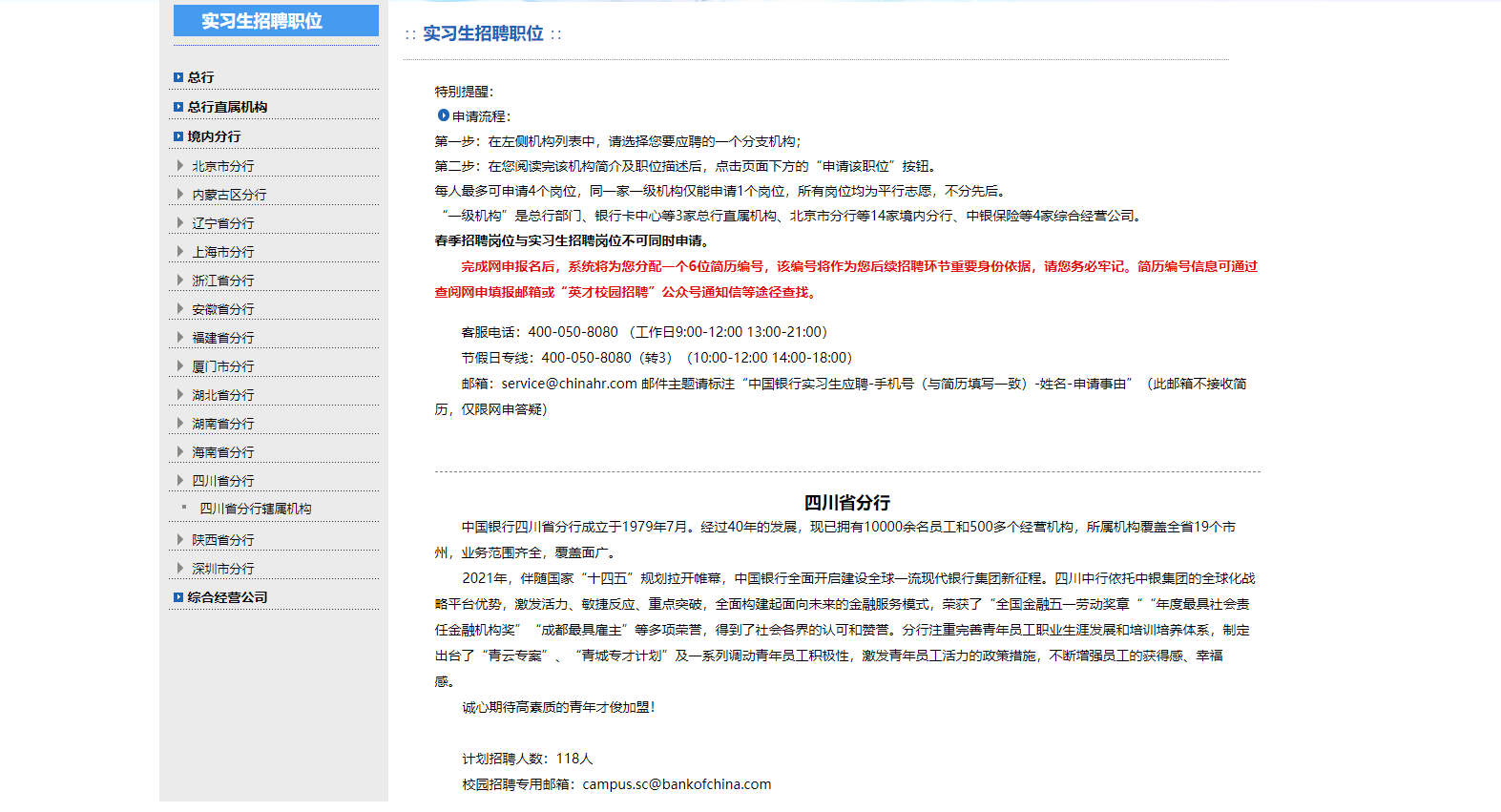The image size is (1501, 812).
Task: Click the bold 春季招聘岗位 notice line
Action: click(572, 240)
